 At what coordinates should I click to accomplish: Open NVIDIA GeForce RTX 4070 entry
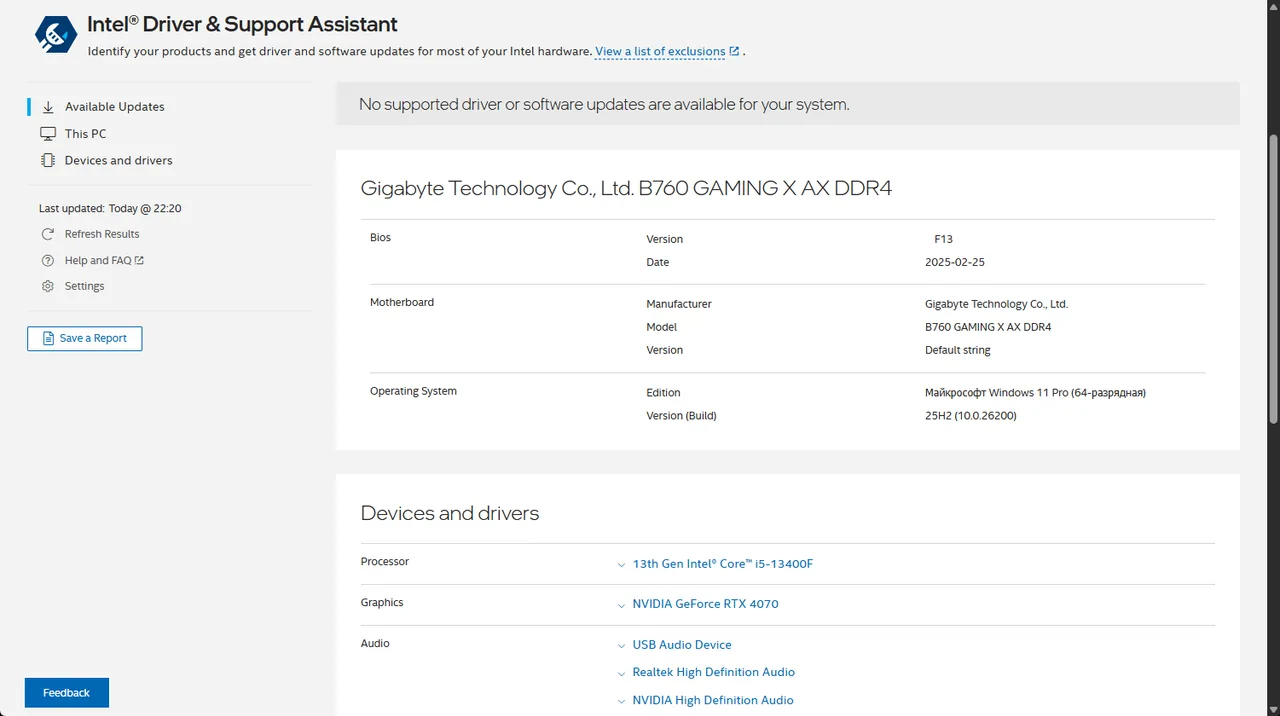705,604
